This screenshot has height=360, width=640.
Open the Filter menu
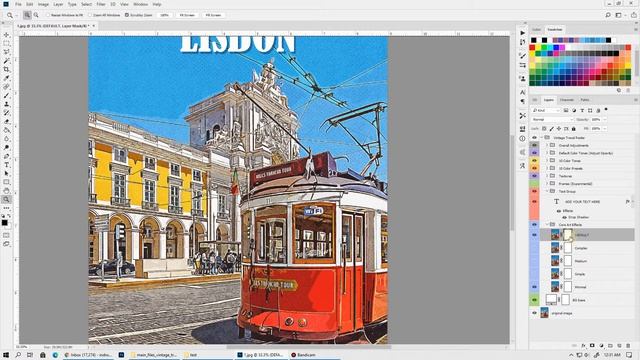pyautogui.click(x=101, y=4)
